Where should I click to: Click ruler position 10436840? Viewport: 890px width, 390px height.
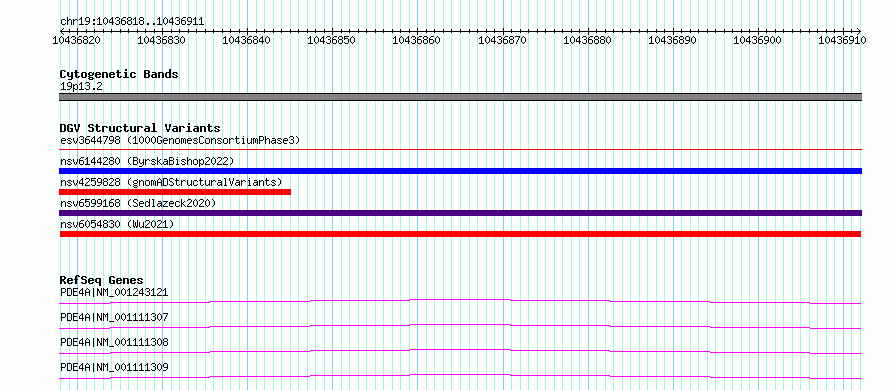pos(246,40)
